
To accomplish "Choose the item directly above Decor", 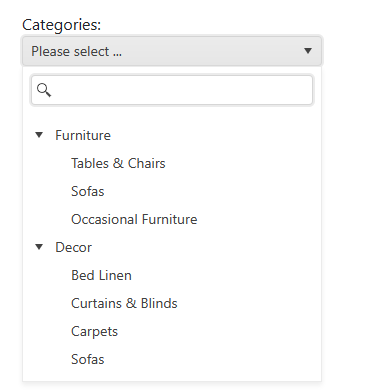I will click(134, 219).
